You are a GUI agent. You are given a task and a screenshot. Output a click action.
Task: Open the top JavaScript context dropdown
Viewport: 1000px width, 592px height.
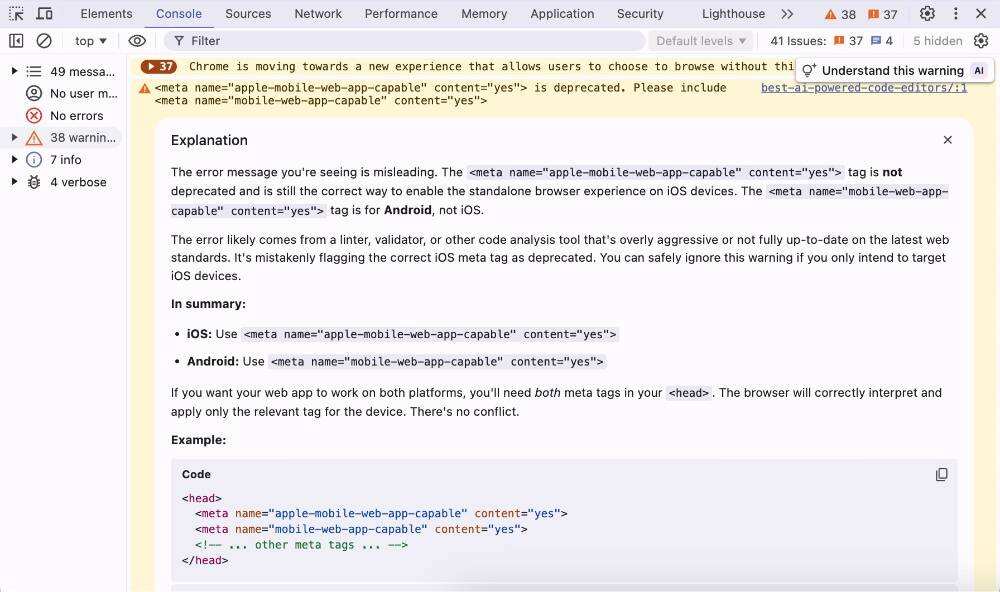[91, 41]
